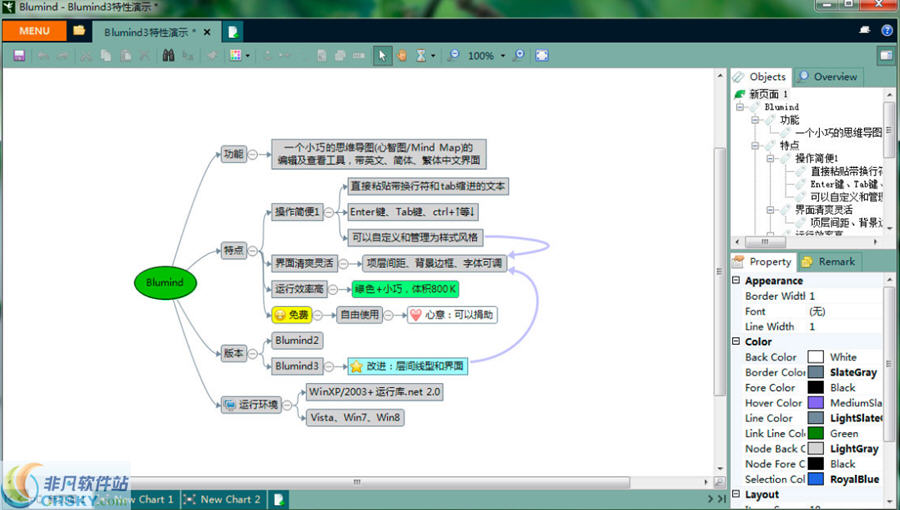Open the theme palette dropdown arrow

(247, 56)
